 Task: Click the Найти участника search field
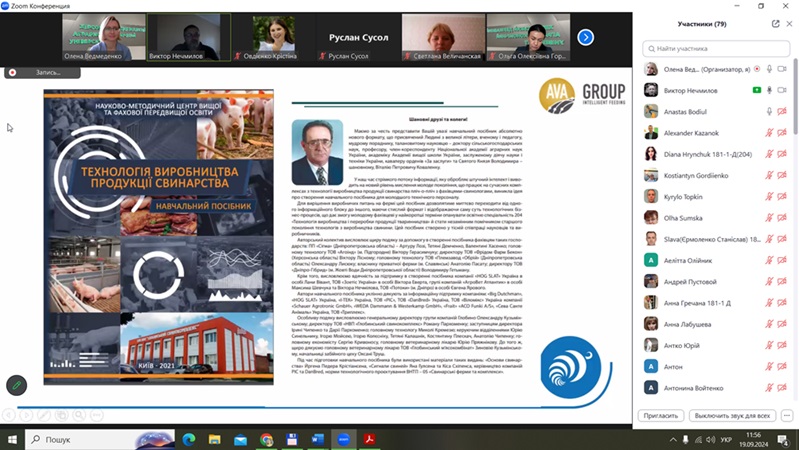[715, 47]
